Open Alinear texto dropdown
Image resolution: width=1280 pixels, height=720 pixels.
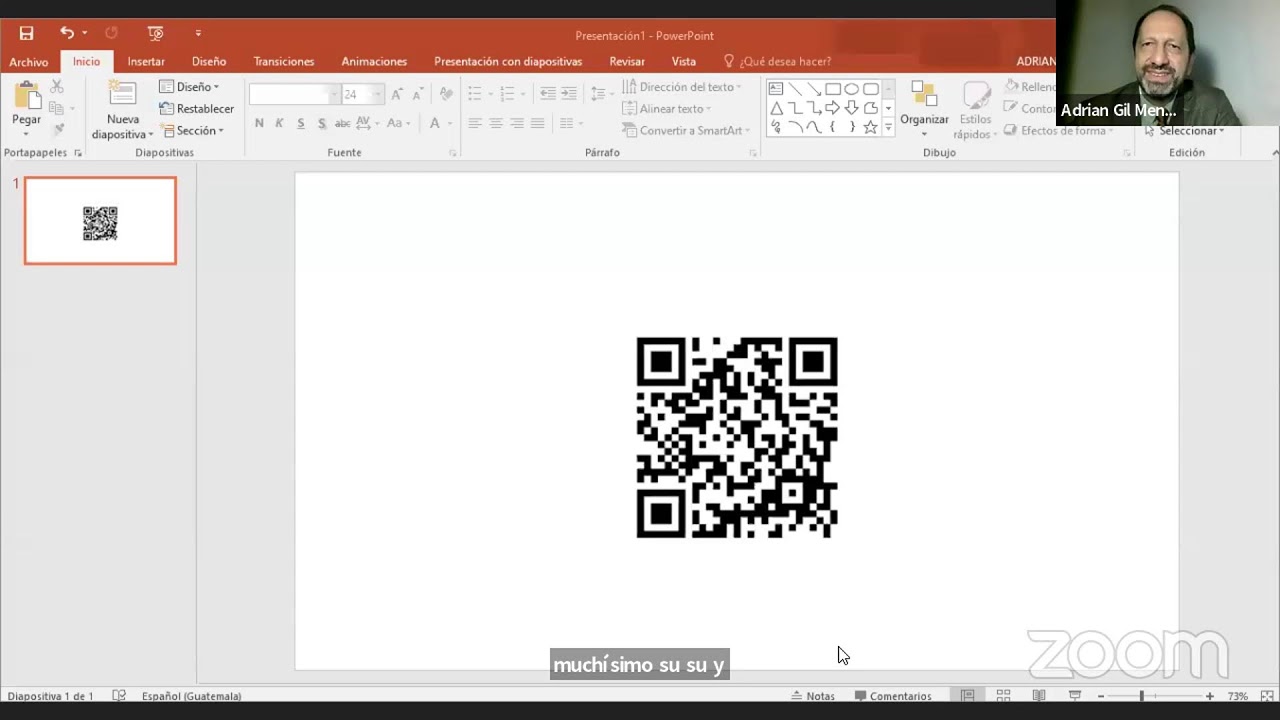pyautogui.click(x=667, y=109)
